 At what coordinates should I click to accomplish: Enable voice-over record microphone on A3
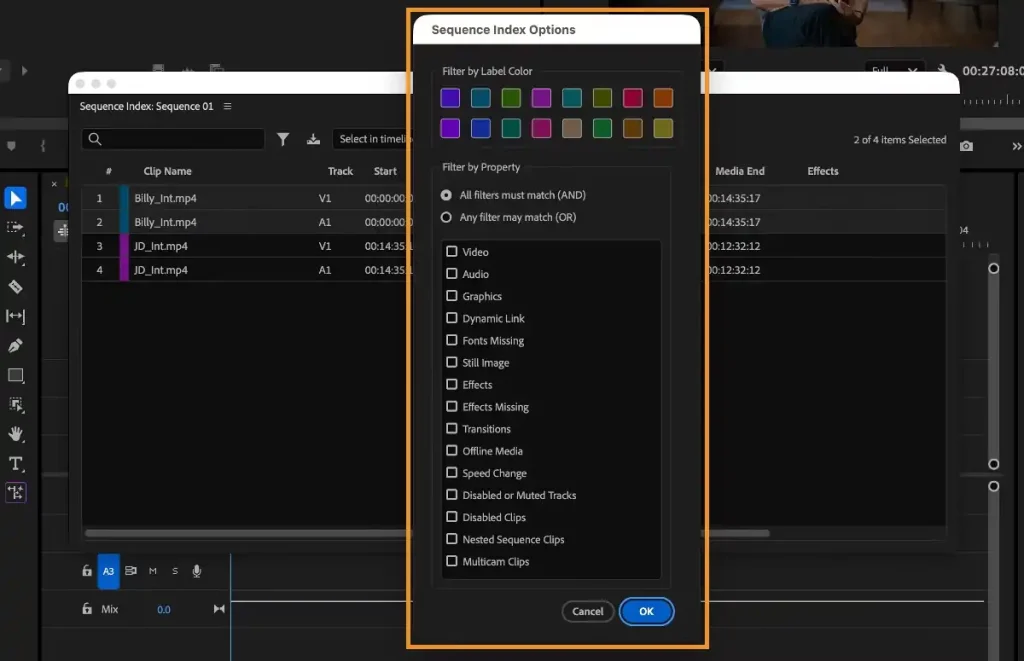click(197, 571)
